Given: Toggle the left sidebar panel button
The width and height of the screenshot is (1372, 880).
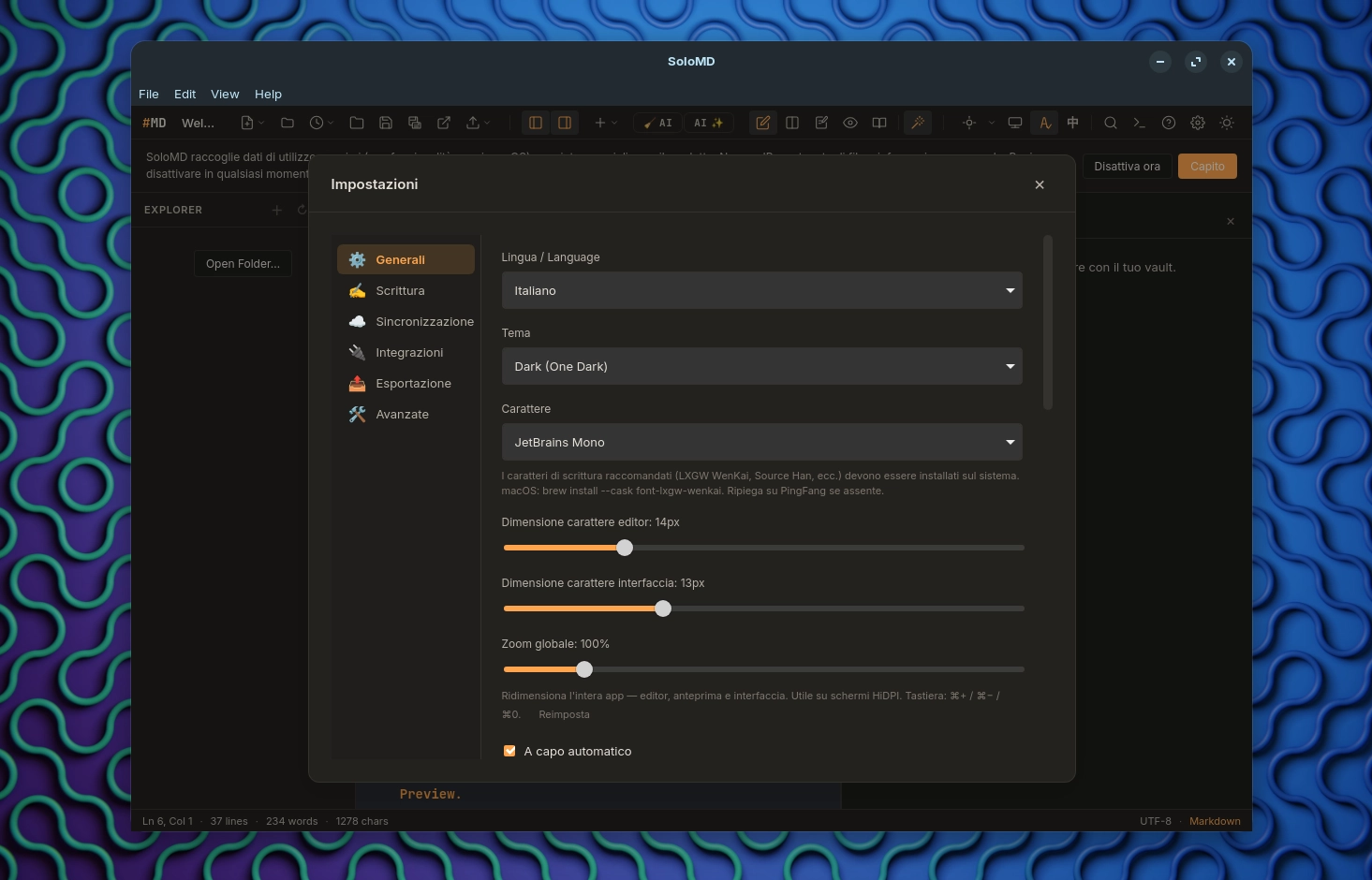Looking at the screenshot, I should (x=536, y=123).
